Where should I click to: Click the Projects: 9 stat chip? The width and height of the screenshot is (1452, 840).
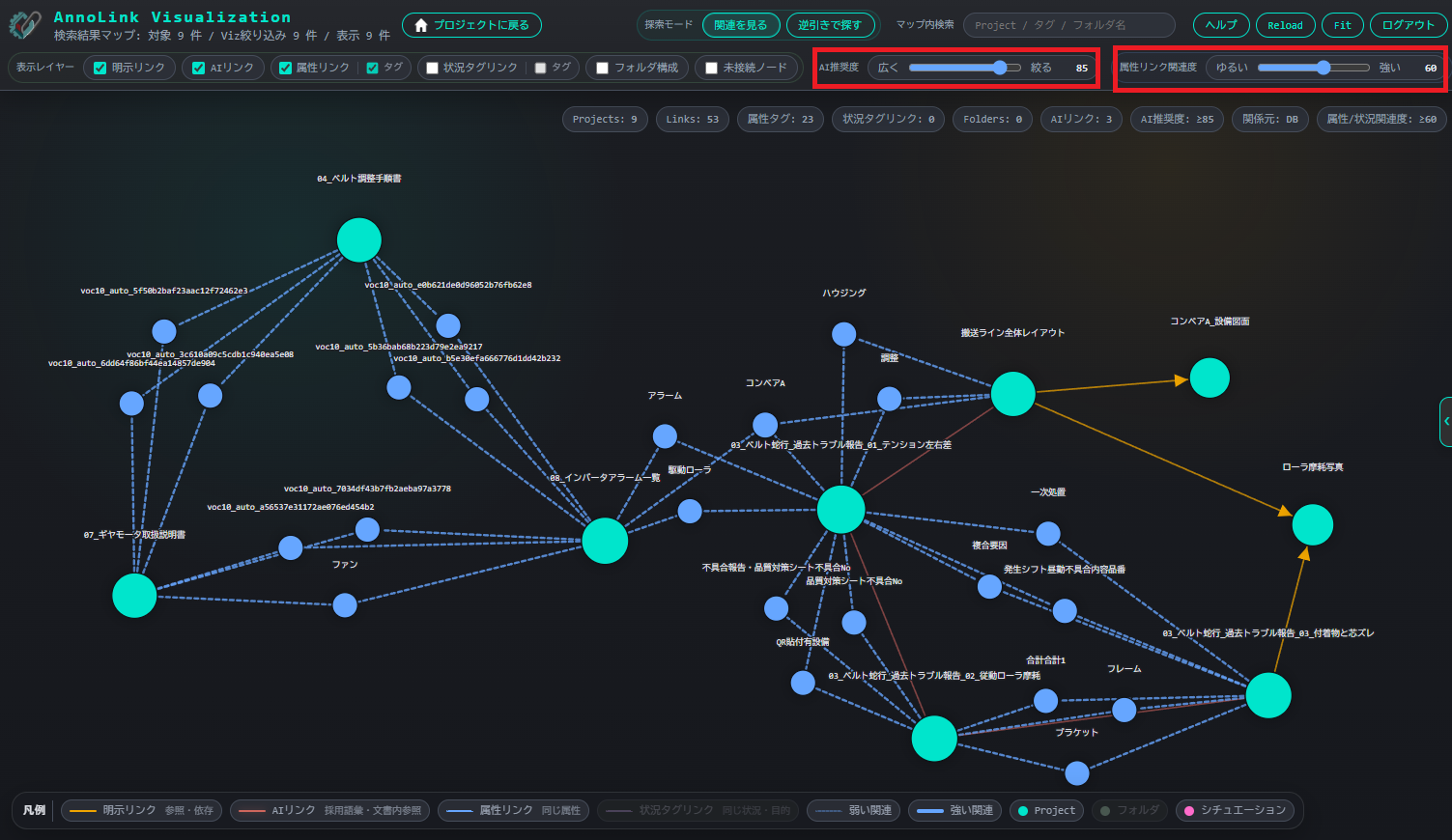point(605,120)
